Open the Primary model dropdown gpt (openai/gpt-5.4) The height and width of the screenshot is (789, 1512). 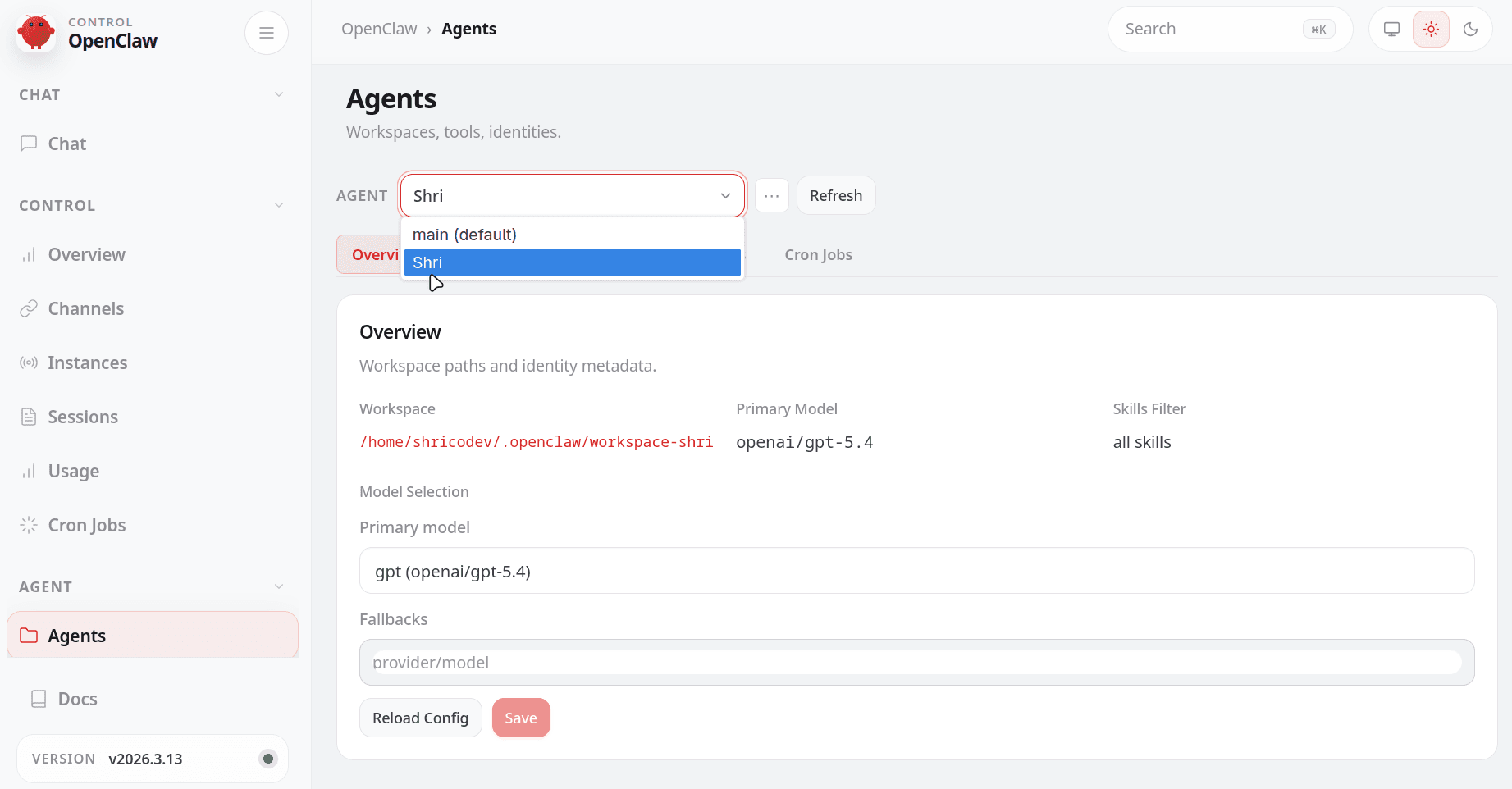coord(916,571)
